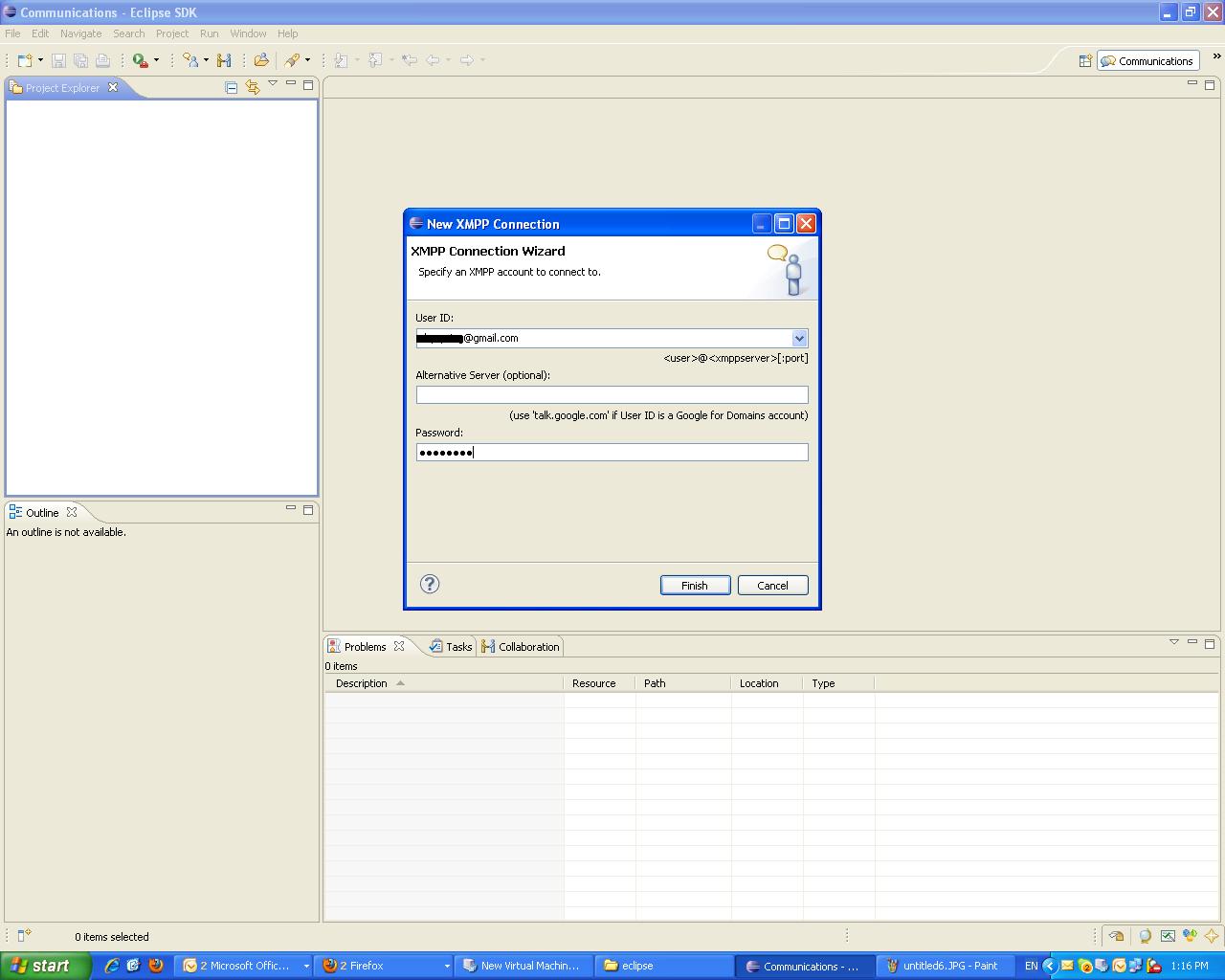Viewport: 1225px width, 980px height.
Task: Click the Resource column header
Action: [600, 683]
